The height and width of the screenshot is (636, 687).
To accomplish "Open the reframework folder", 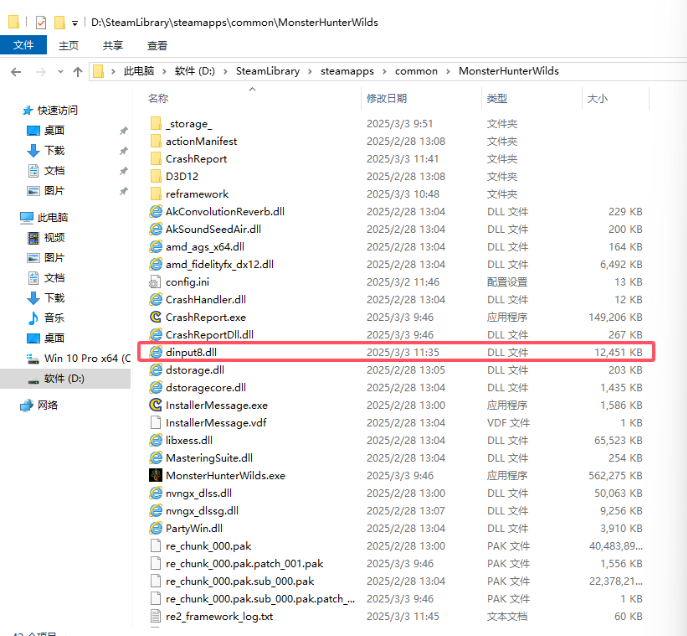I will click(x=196, y=194).
